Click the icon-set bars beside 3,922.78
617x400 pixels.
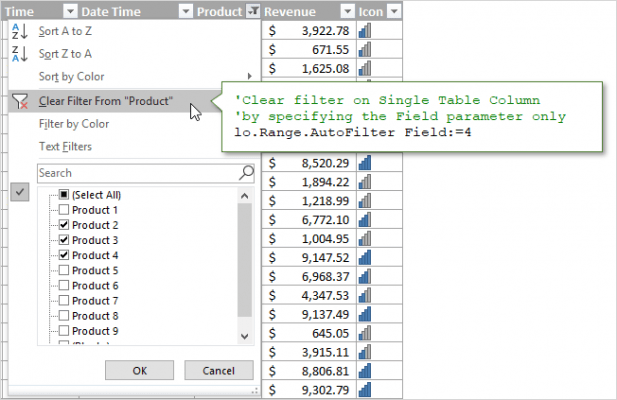(364, 31)
